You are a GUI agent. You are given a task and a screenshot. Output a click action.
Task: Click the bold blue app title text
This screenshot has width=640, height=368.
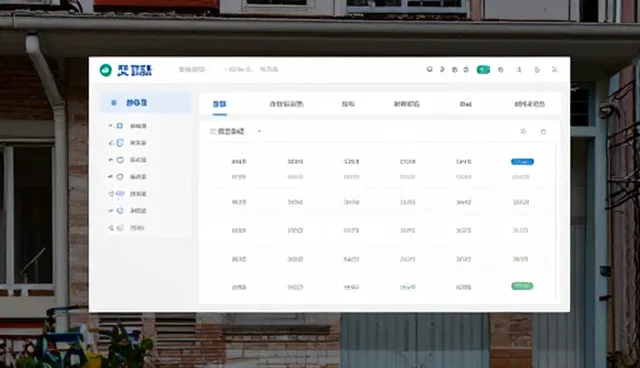[135, 70]
